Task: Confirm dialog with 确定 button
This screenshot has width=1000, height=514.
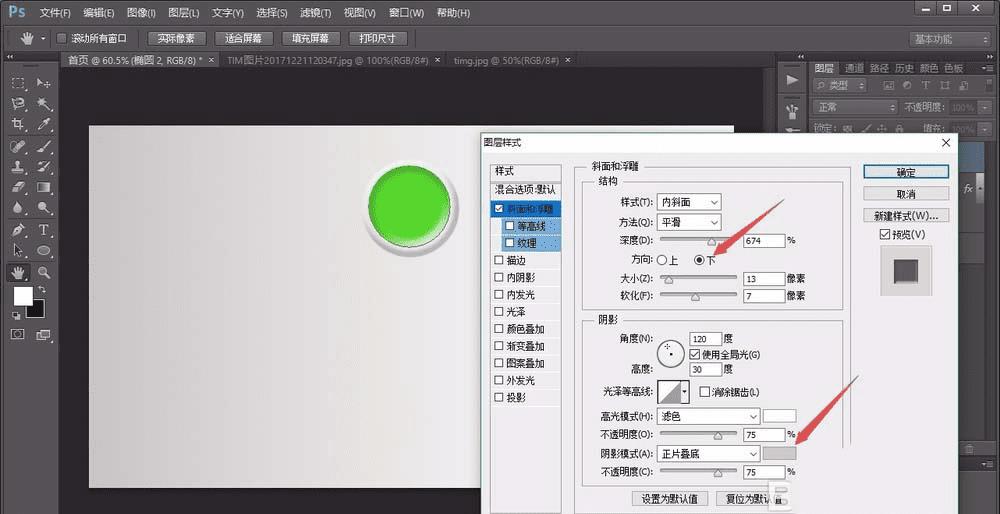Action: point(906,172)
